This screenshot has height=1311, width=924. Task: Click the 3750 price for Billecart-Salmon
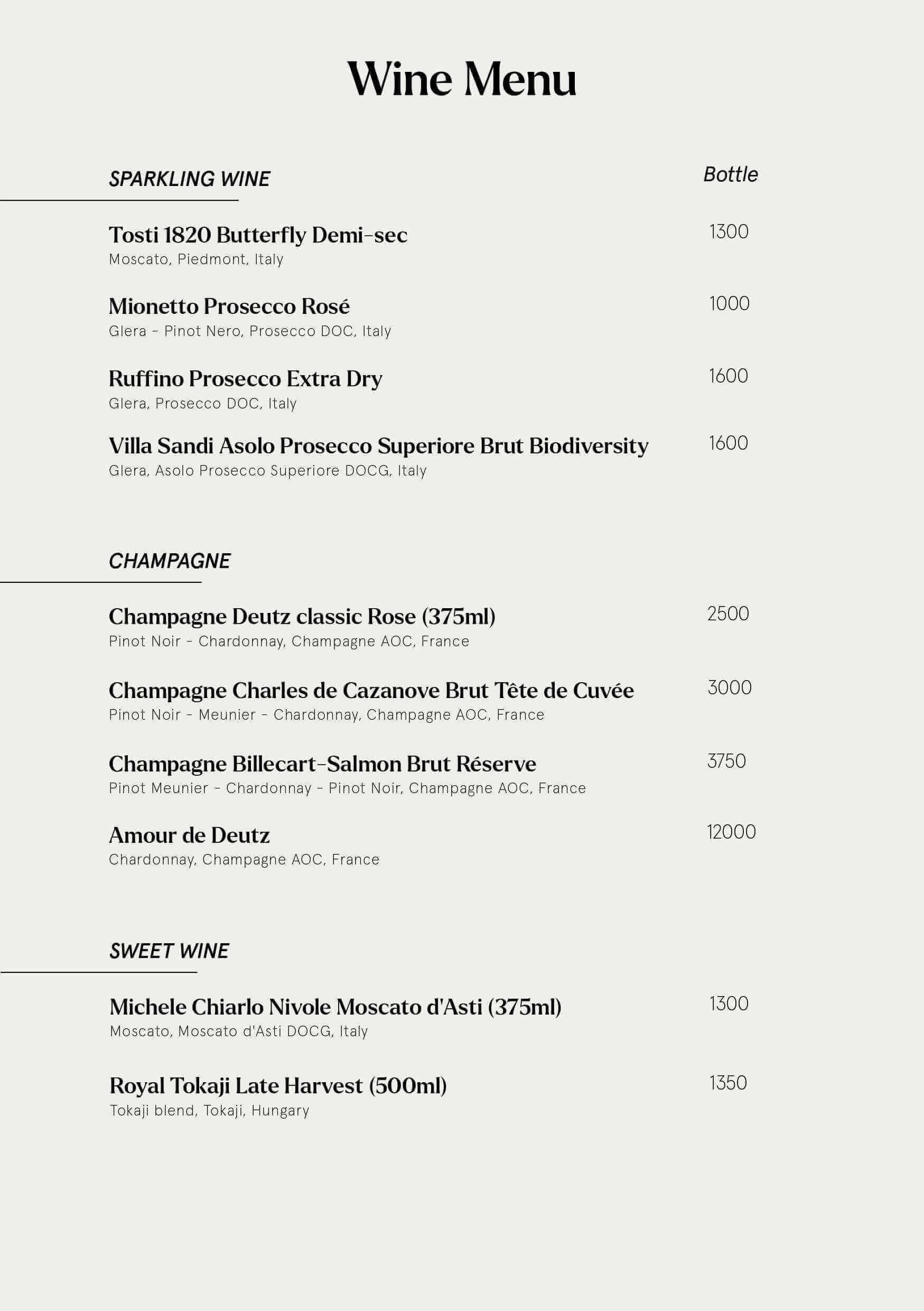726,761
